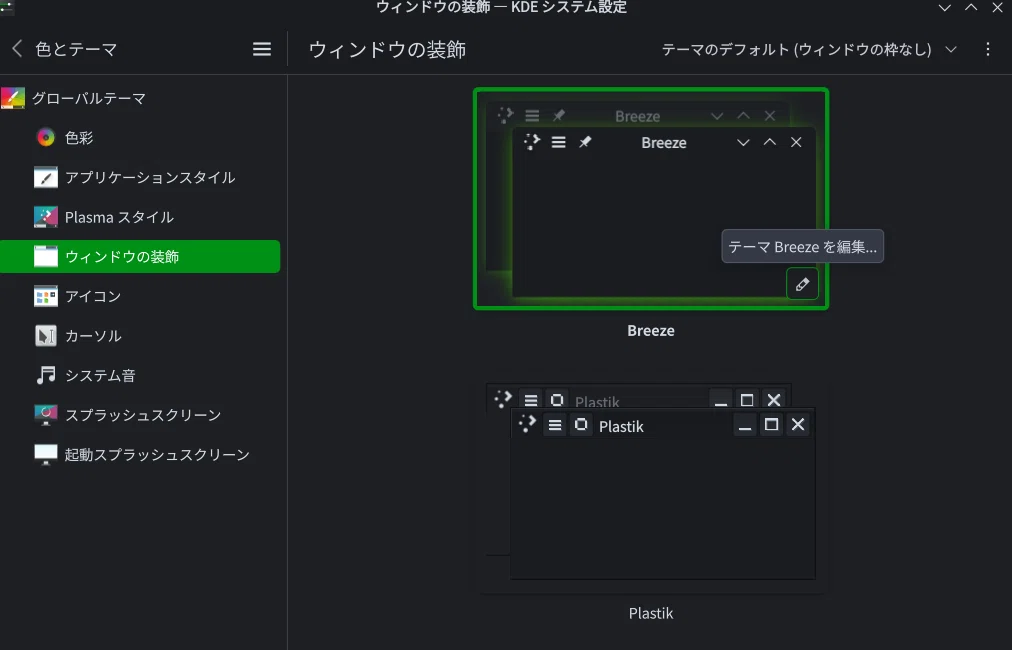
Task: Open アイコン settings page
Action: (x=140, y=296)
